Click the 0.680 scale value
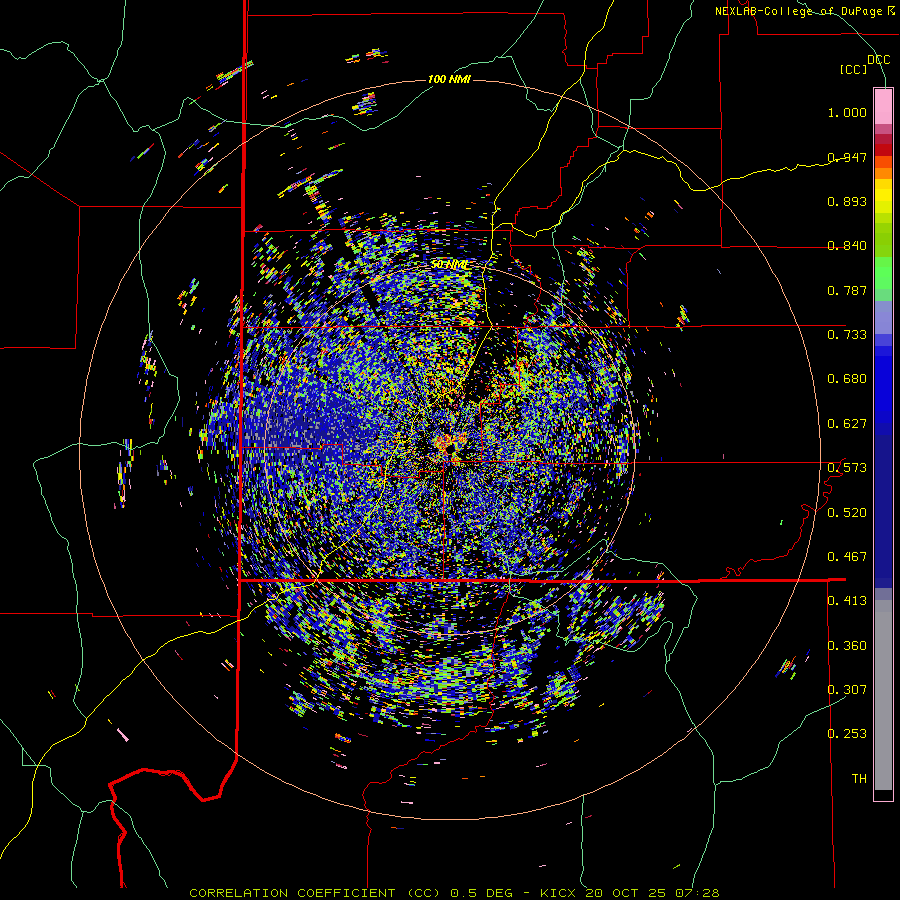Screen dimensions: 900x900 [847, 379]
